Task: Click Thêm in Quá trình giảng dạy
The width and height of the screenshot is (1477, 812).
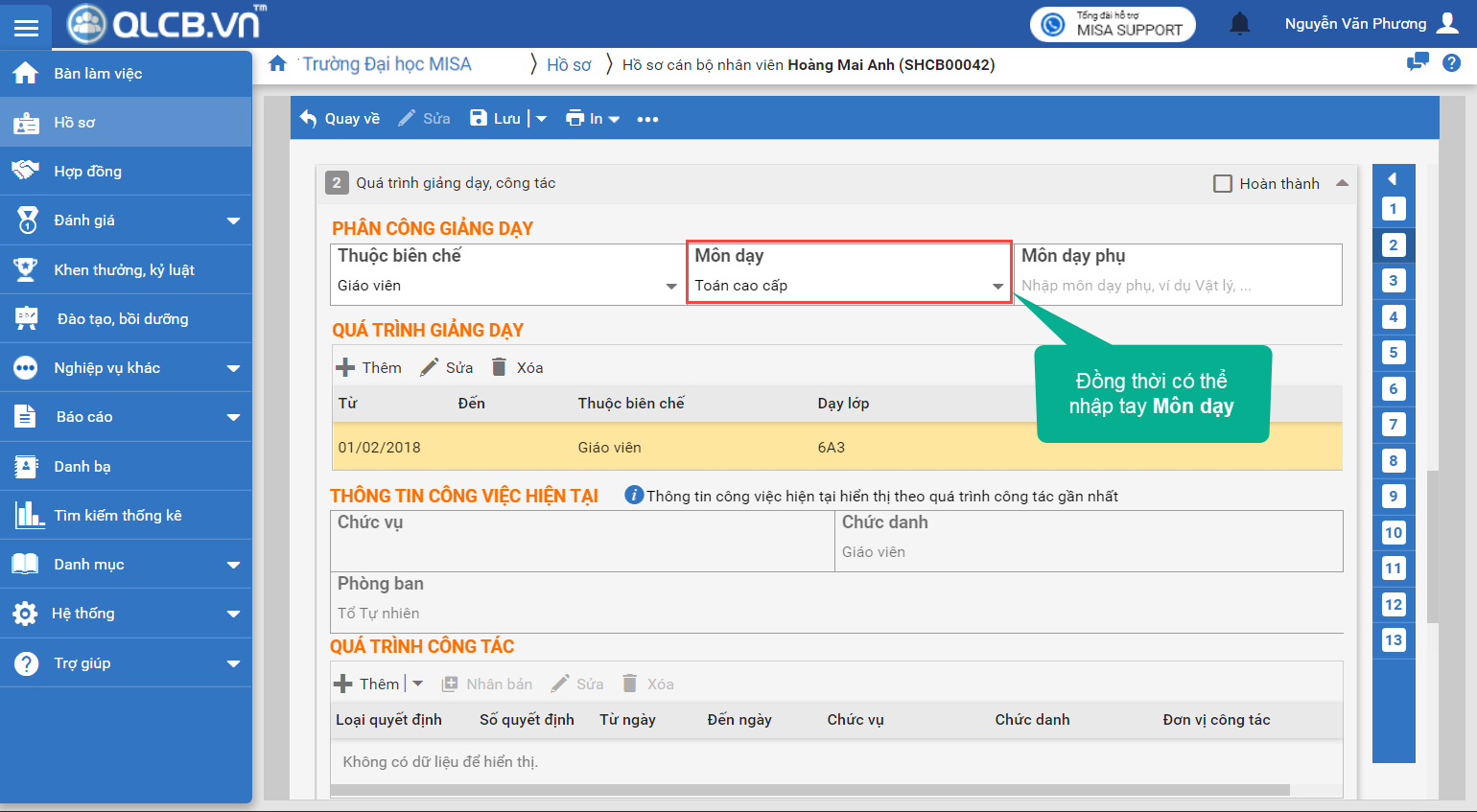Action: pyautogui.click(x=369, y=368)
